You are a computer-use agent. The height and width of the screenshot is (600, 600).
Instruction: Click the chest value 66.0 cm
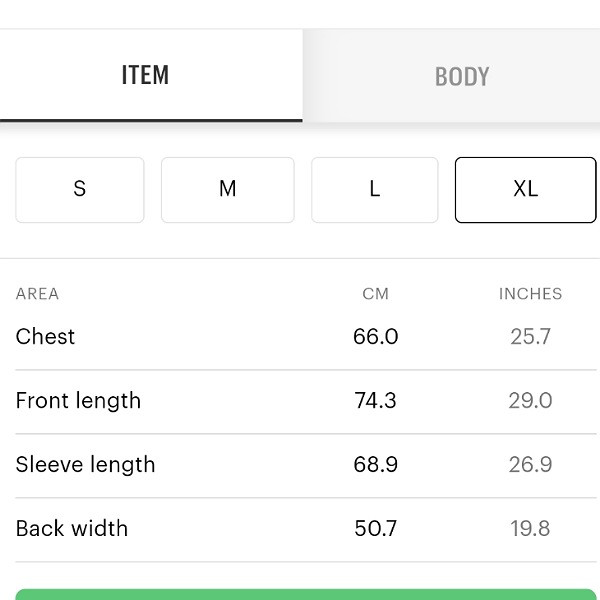[376, 337]
